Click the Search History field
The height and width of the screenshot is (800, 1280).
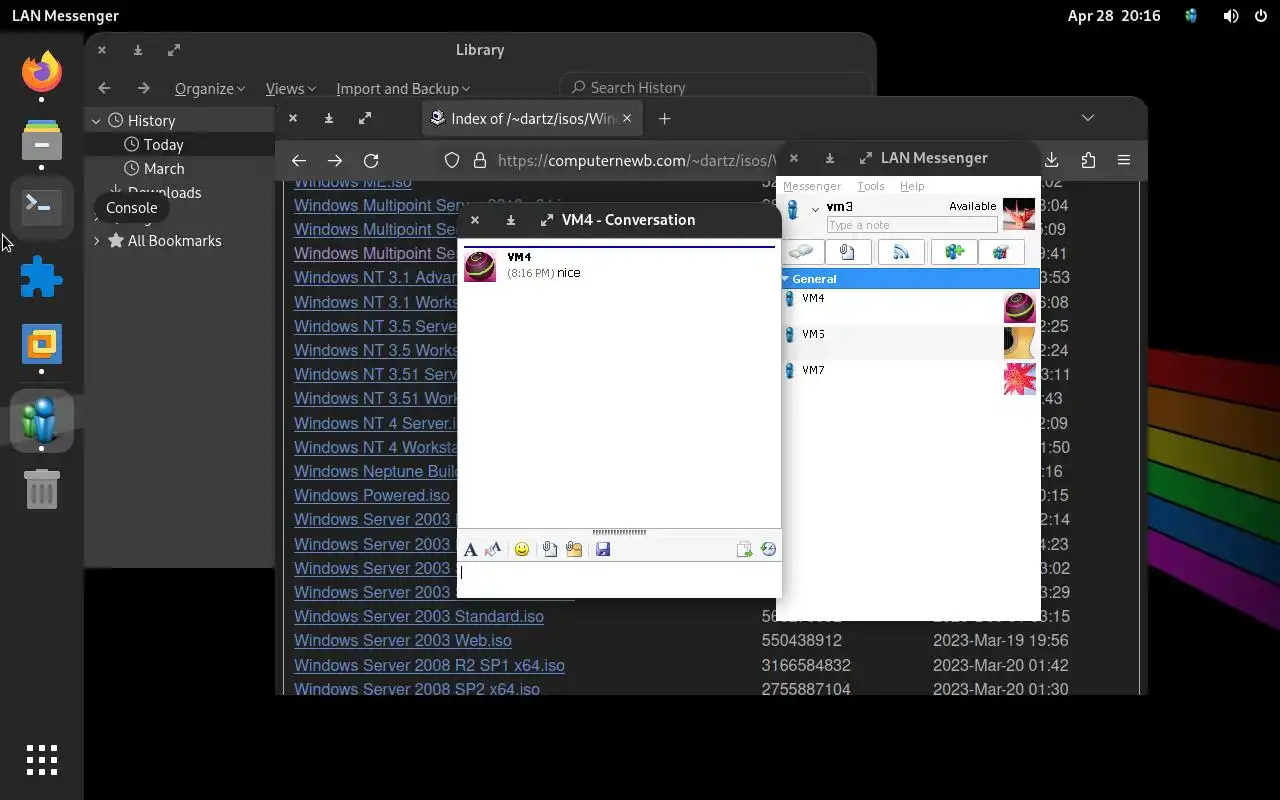[x=716, y=88]
